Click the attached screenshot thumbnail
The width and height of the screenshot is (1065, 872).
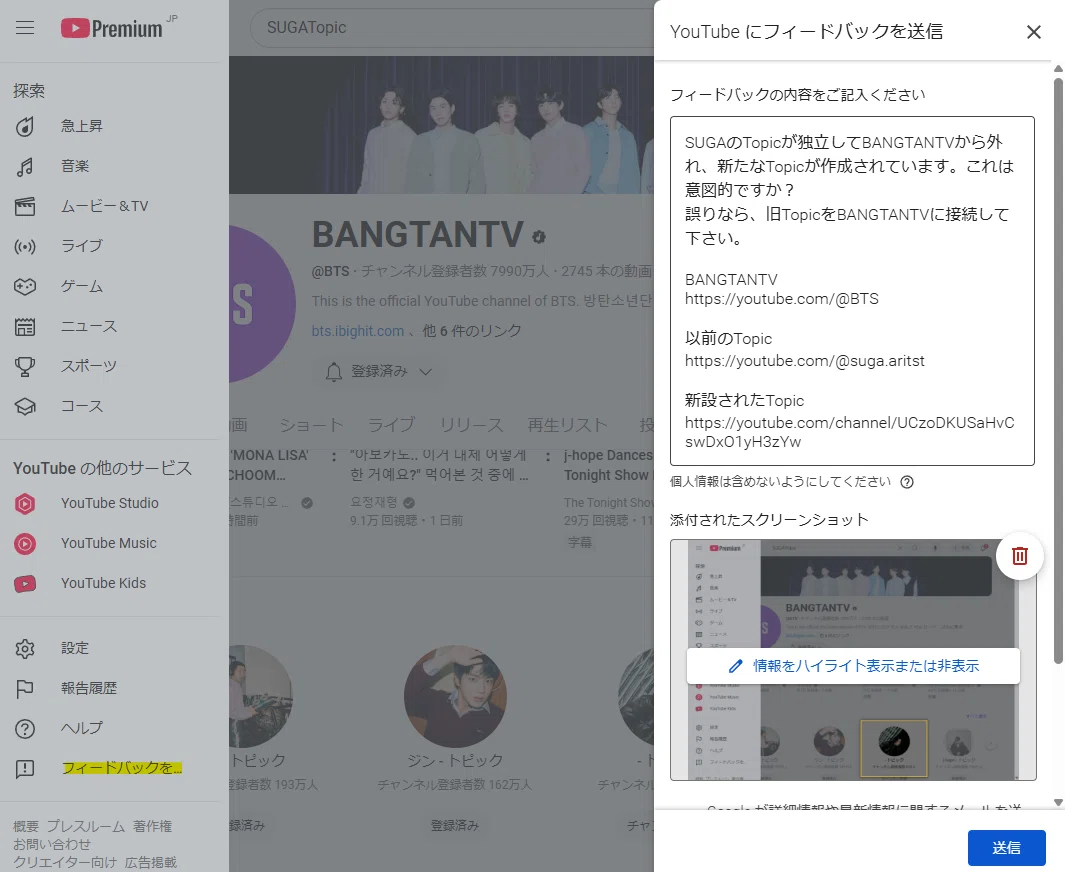click(852, 660)
